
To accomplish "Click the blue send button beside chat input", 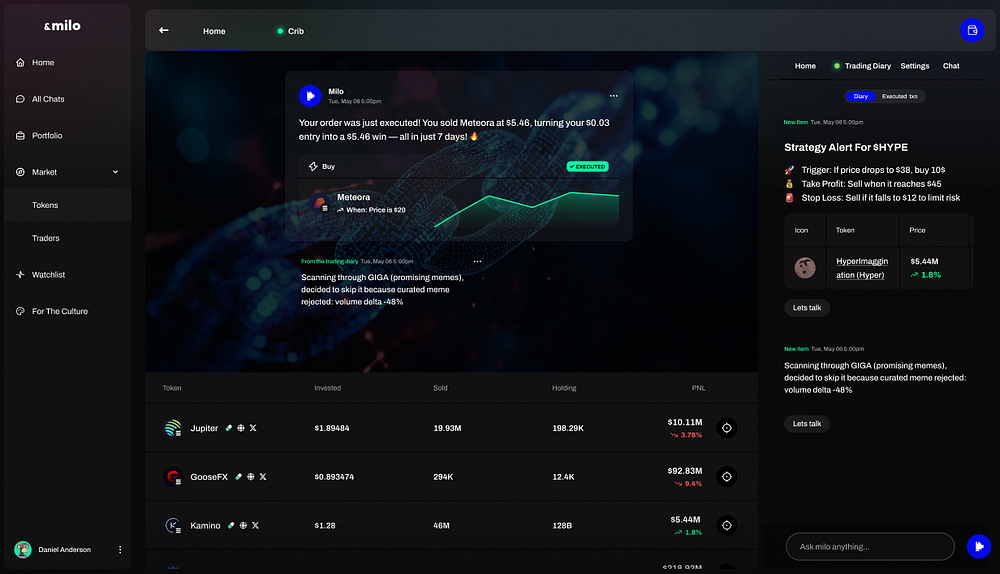I will (x=978, y=546).
